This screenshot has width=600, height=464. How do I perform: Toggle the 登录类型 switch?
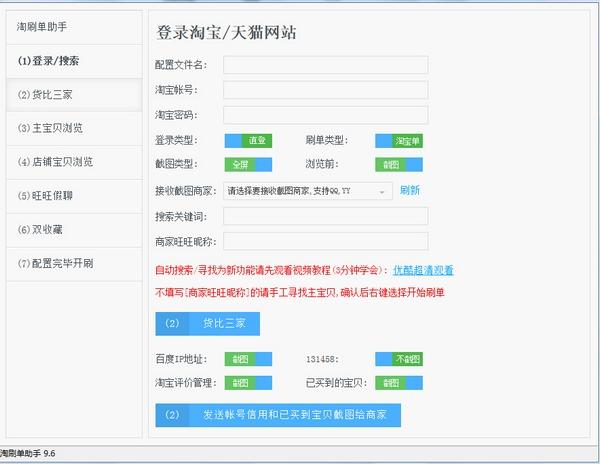(x=248, y=140)
